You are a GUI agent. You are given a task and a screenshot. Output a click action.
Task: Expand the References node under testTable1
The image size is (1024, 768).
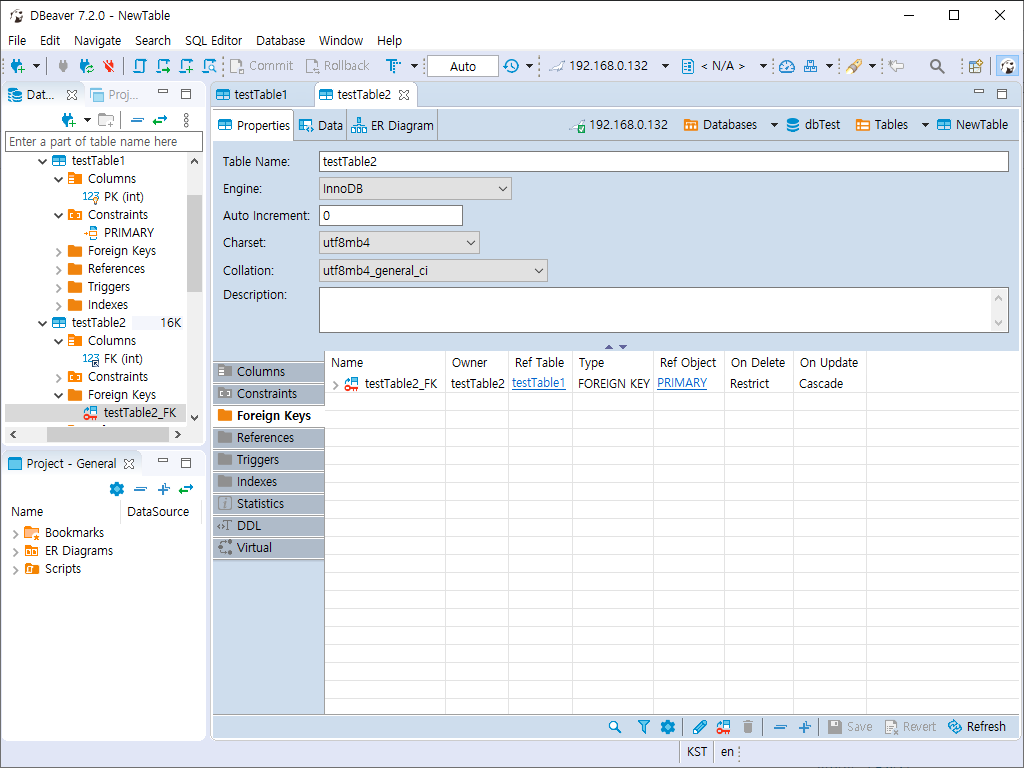click(x=58, y=269)
